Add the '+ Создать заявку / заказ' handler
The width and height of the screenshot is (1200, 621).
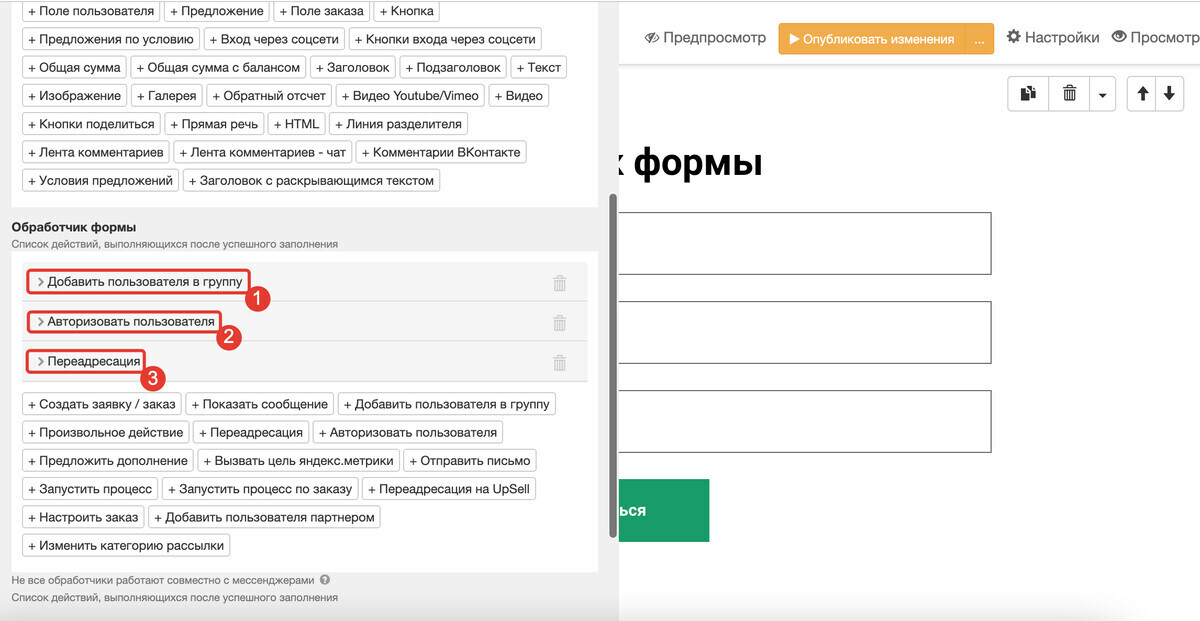point(102,404)
